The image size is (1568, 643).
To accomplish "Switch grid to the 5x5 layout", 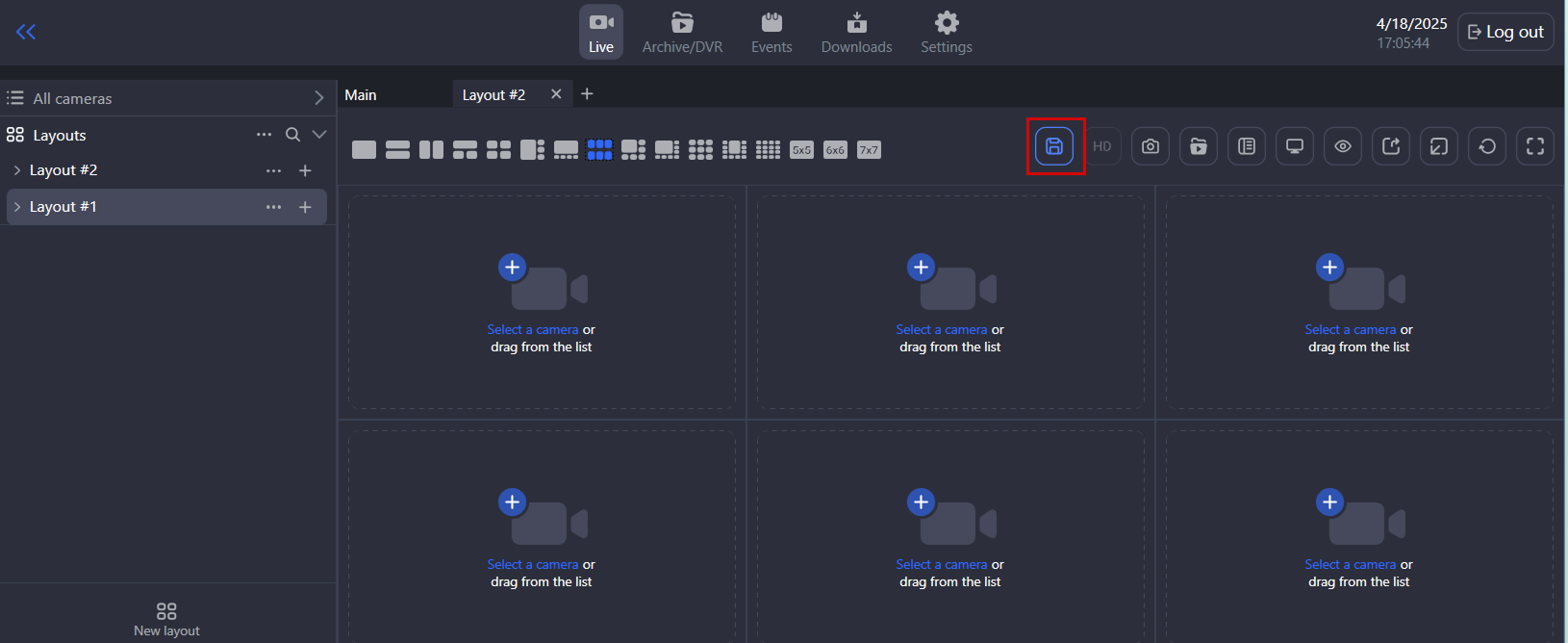I will point(801,150).
